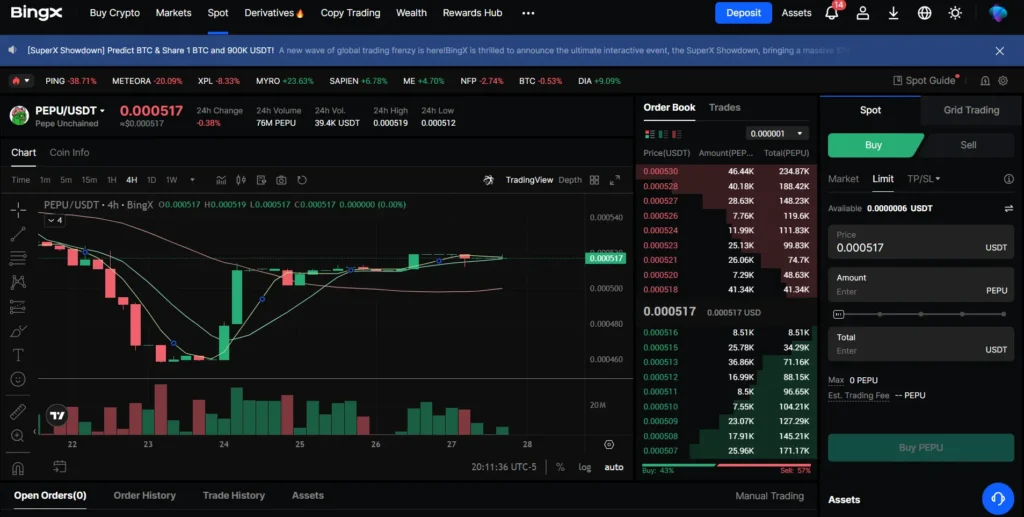The image size is (1024, 517).
Task: Toggle the magnet snap mode
Action: tap(18, 468)
